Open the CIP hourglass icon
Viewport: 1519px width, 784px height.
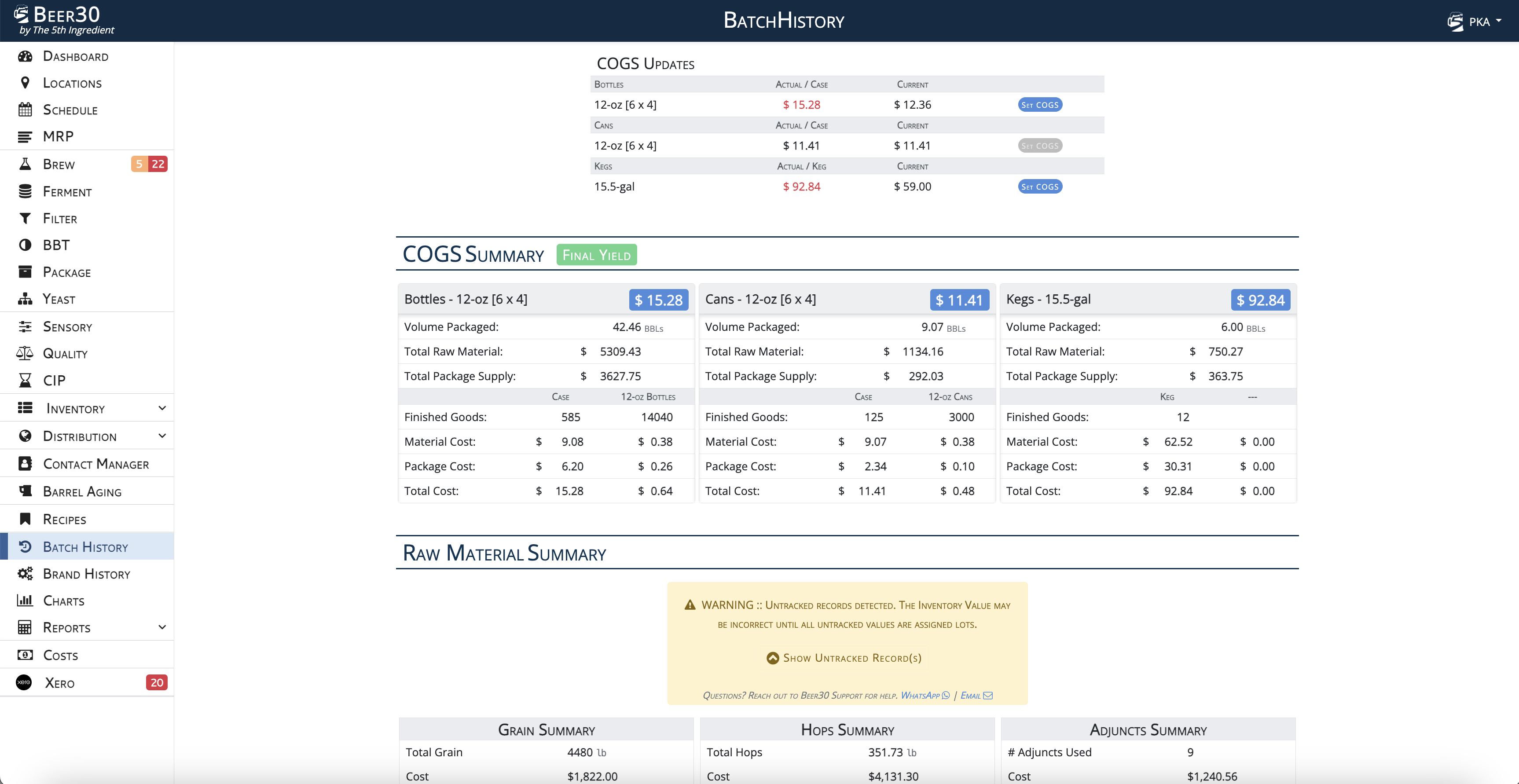25,380
